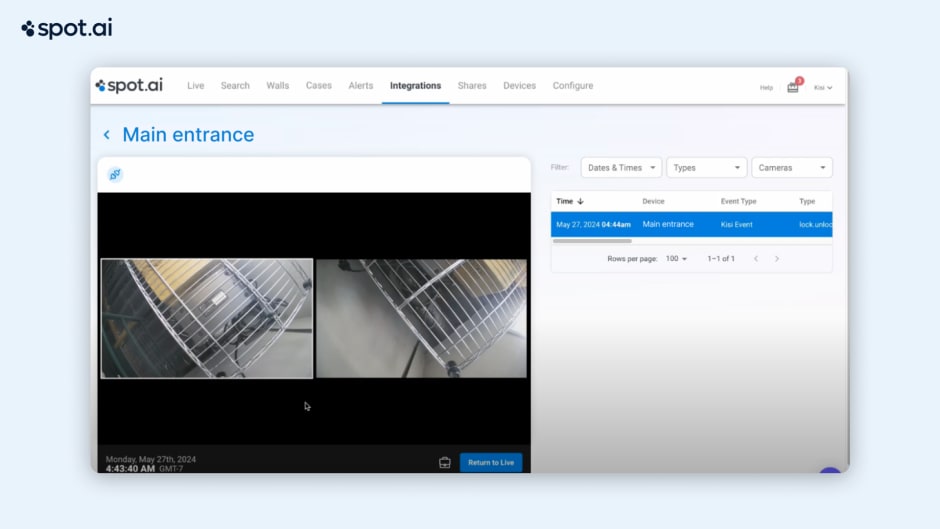Viewport: 940px width, 529px height.
Task: Open the Walls tab
Action: (278, 86)
